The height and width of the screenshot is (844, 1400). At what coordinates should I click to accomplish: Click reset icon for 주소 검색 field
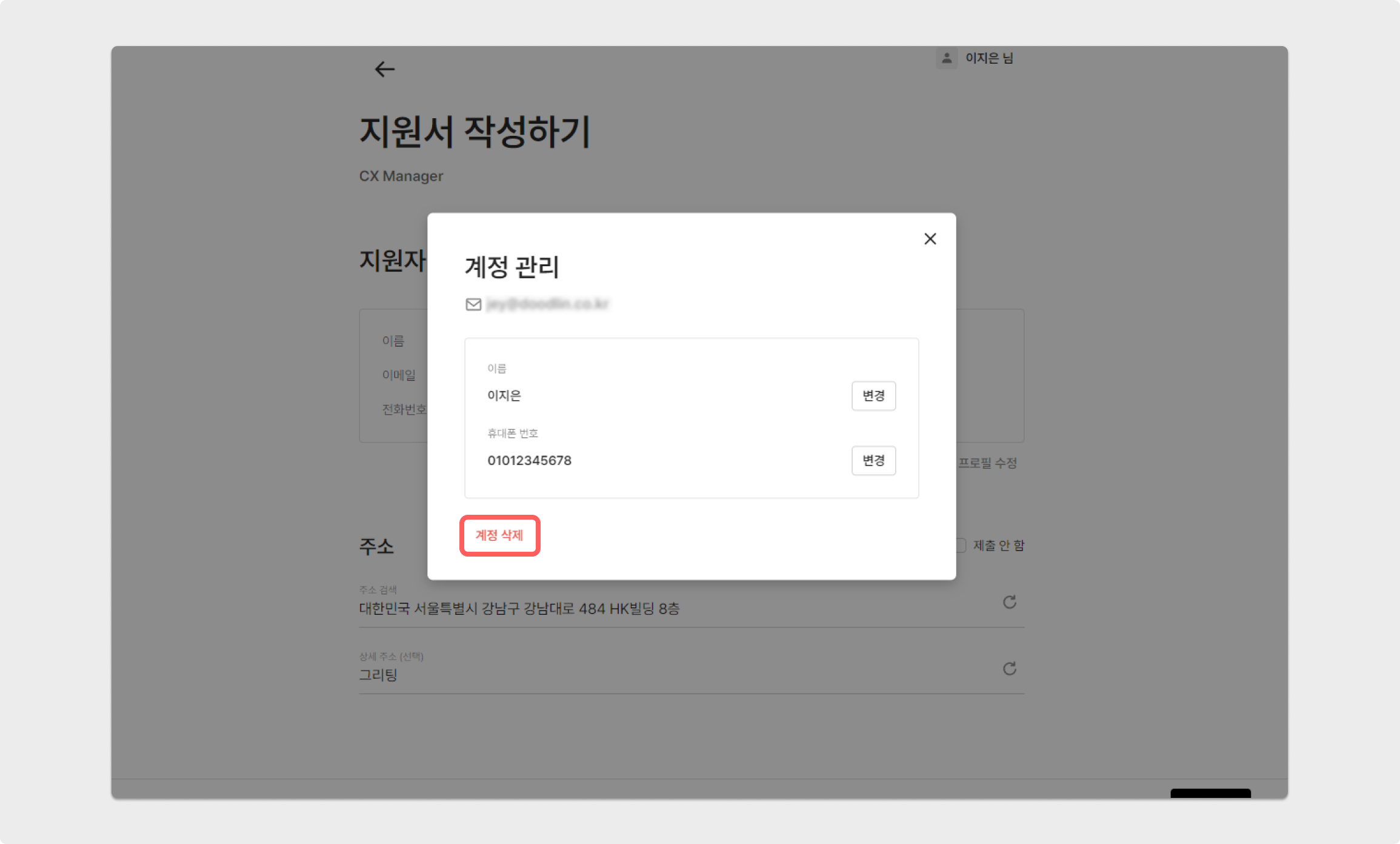click(1009, 602)
